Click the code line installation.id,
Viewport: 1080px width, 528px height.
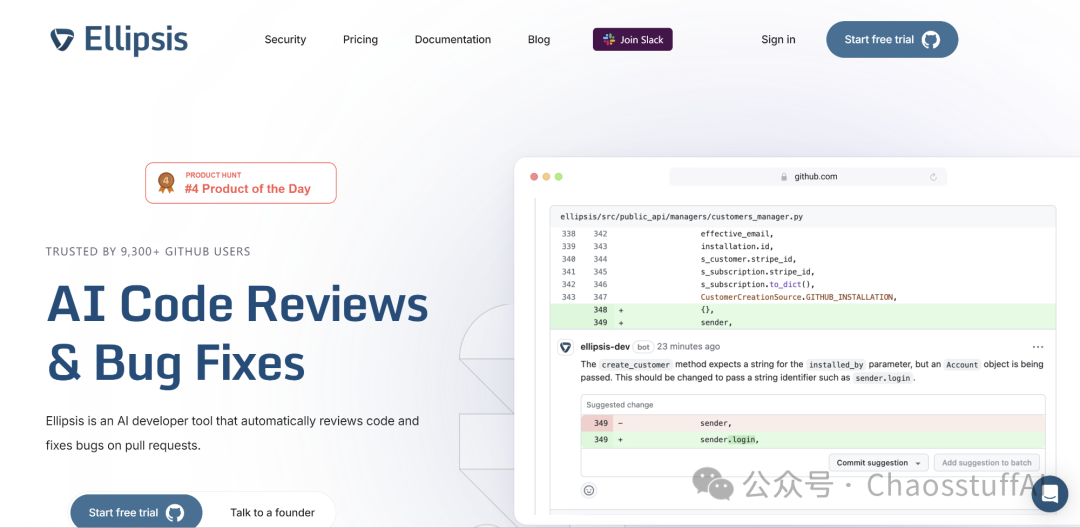point(738,246)
